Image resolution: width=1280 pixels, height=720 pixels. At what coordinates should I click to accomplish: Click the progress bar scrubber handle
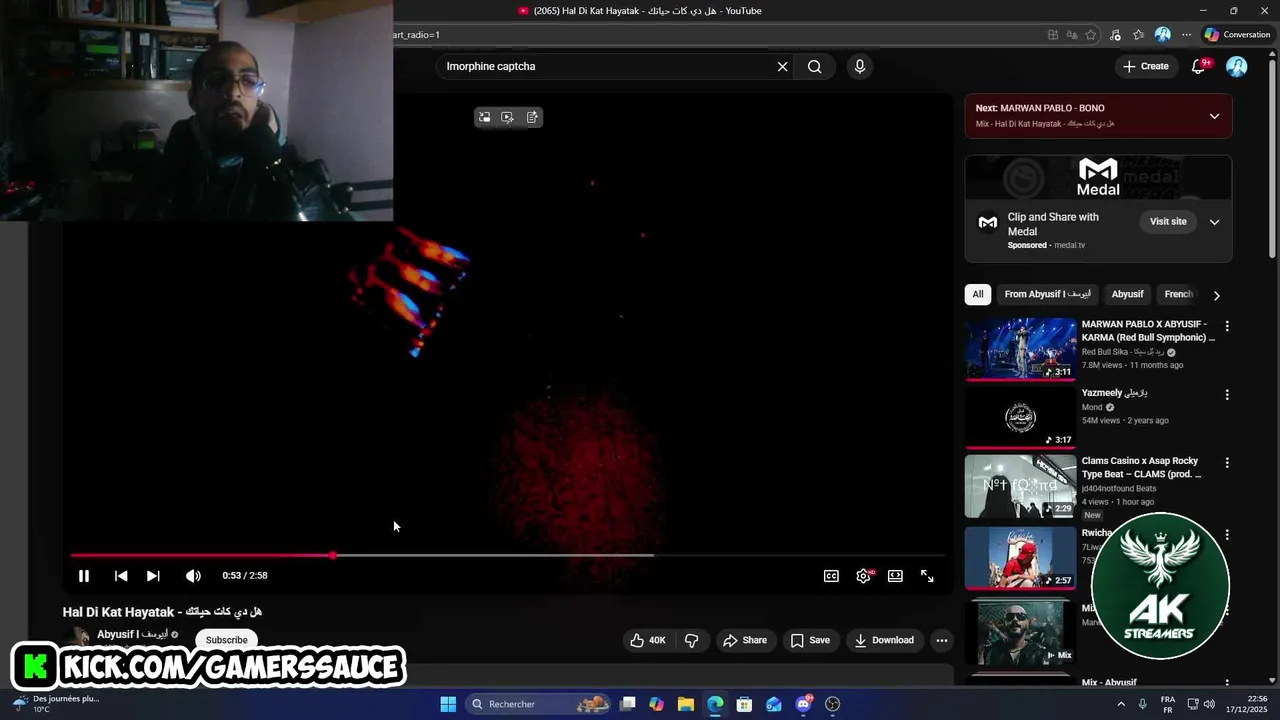[x=333, y=555]
